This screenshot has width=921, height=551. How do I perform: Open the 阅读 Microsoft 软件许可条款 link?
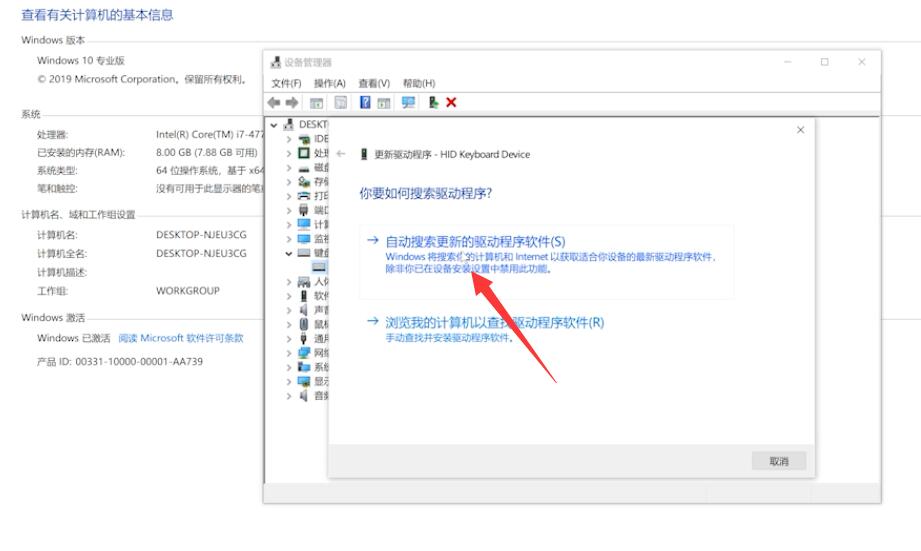click(x=181, y=338)
